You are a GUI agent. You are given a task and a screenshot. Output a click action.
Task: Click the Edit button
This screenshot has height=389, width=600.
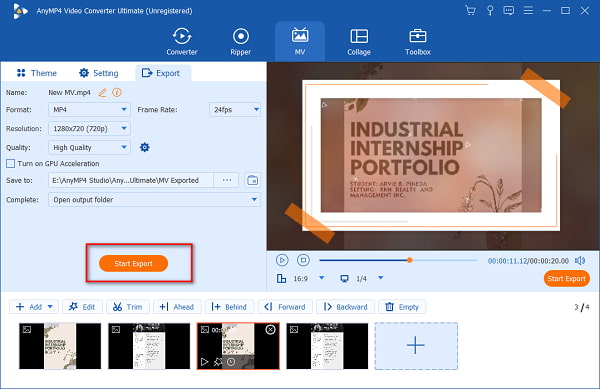point(82,307)
